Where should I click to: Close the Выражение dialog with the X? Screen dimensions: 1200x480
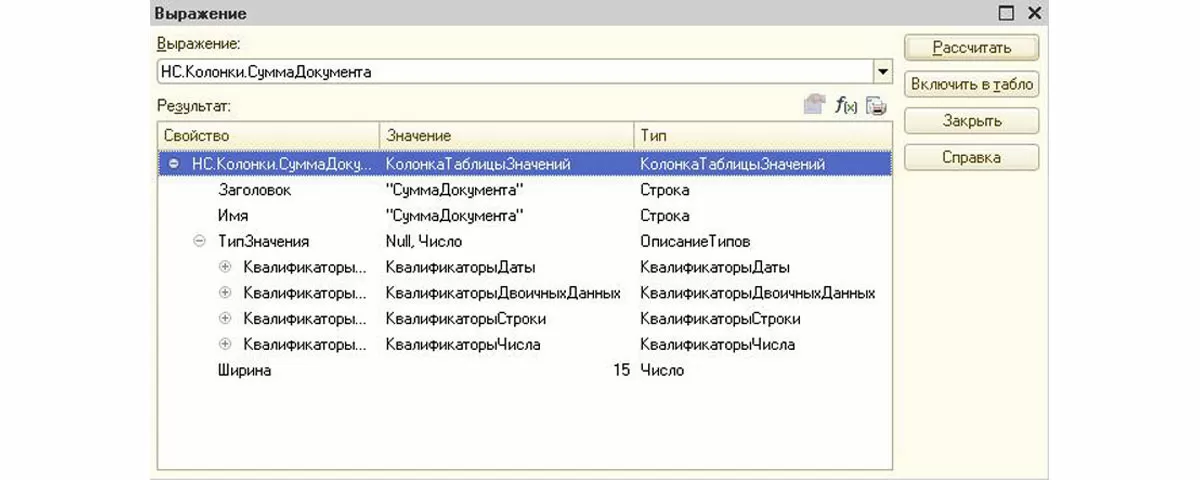[1034, 13]
